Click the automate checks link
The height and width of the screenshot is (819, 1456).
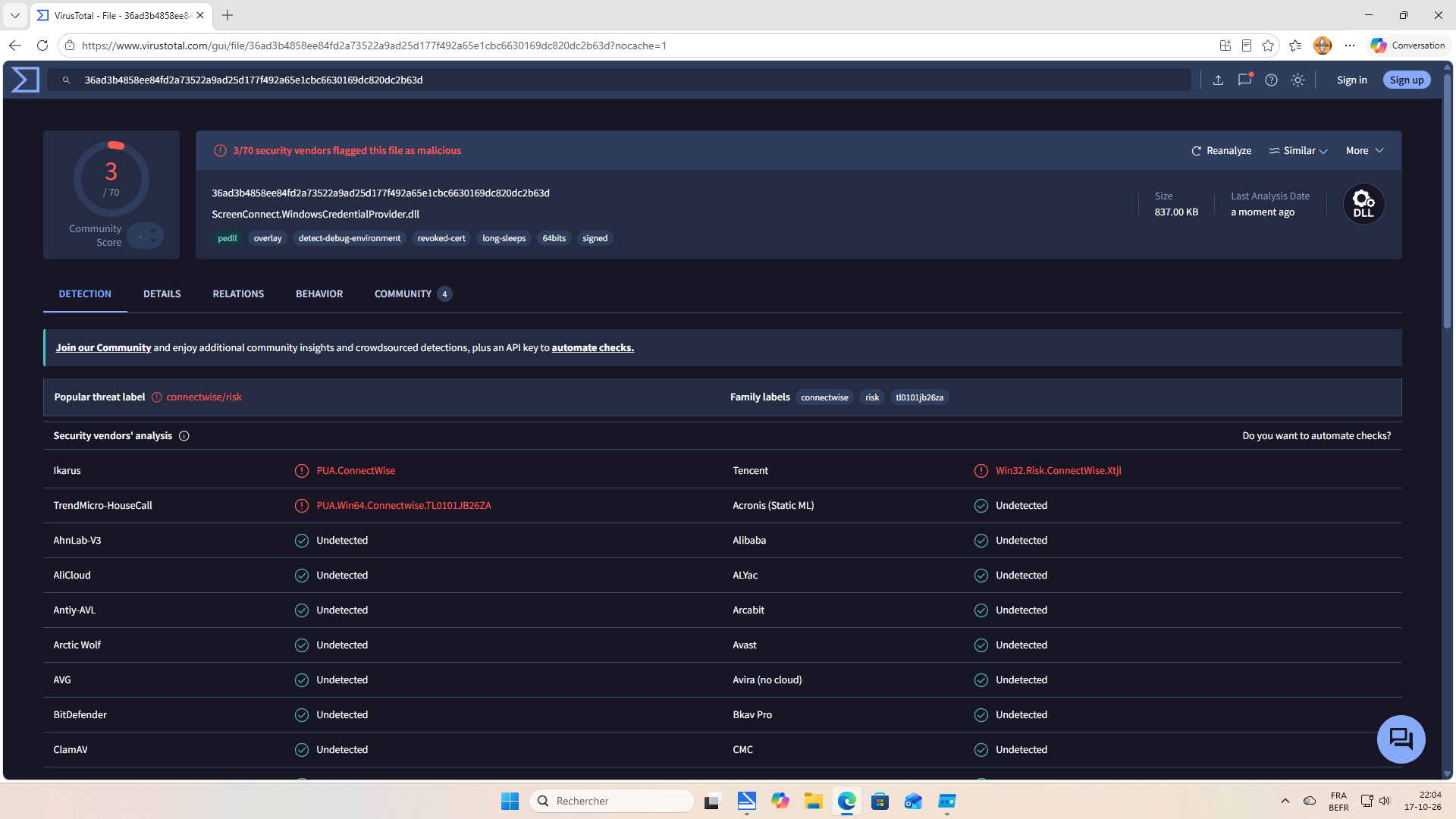pos(592,348)
